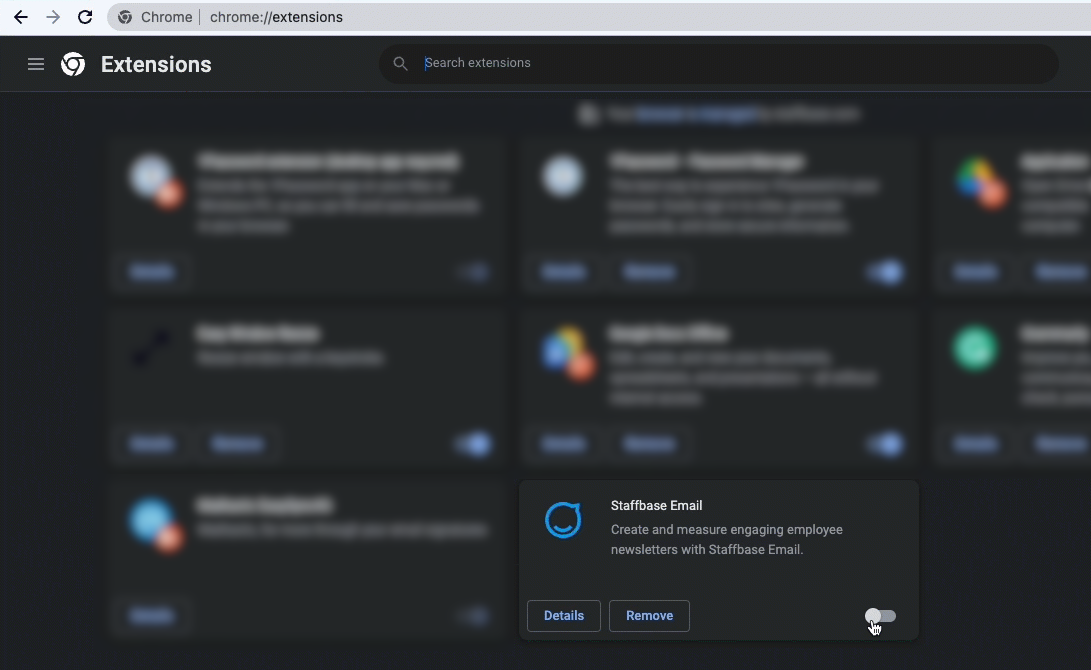Screen dimensions: 1091x670
Task: Click the Chrome logo beside Extensions
Action: click(x=73, y=64)
